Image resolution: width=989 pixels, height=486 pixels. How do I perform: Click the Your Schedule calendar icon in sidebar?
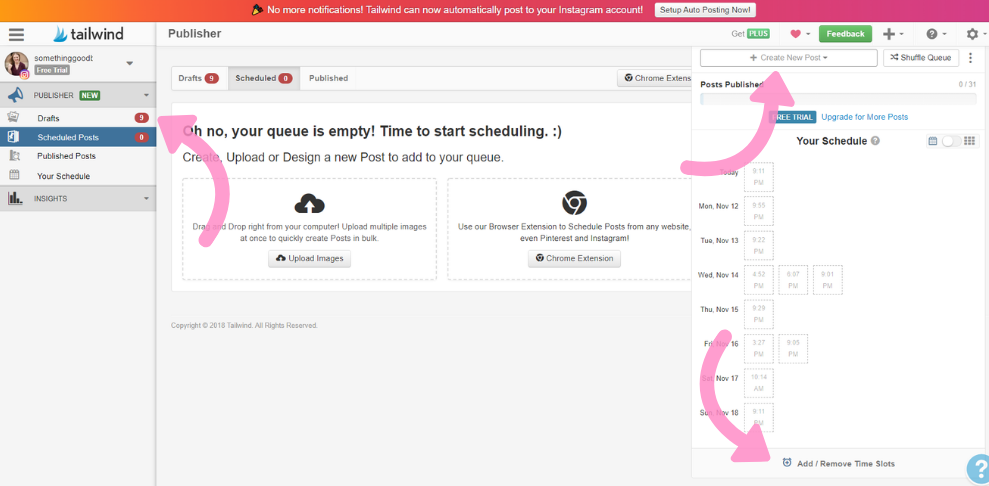14,175
